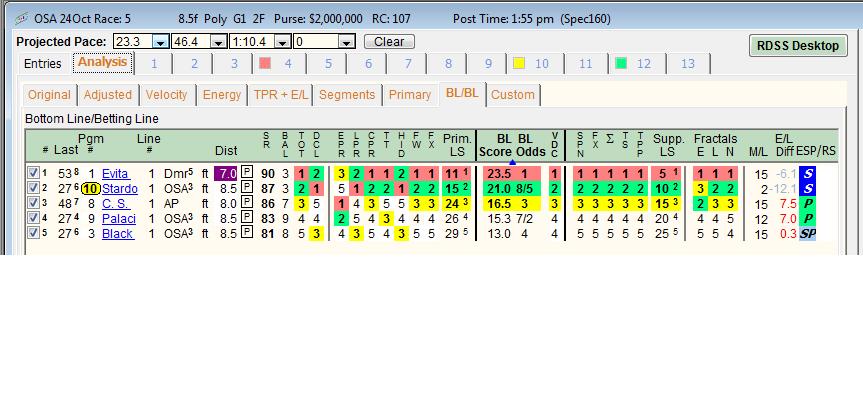Click the P surface icon in Black row
This screenshot has height=400, width=863.
[x=247, y=233]
